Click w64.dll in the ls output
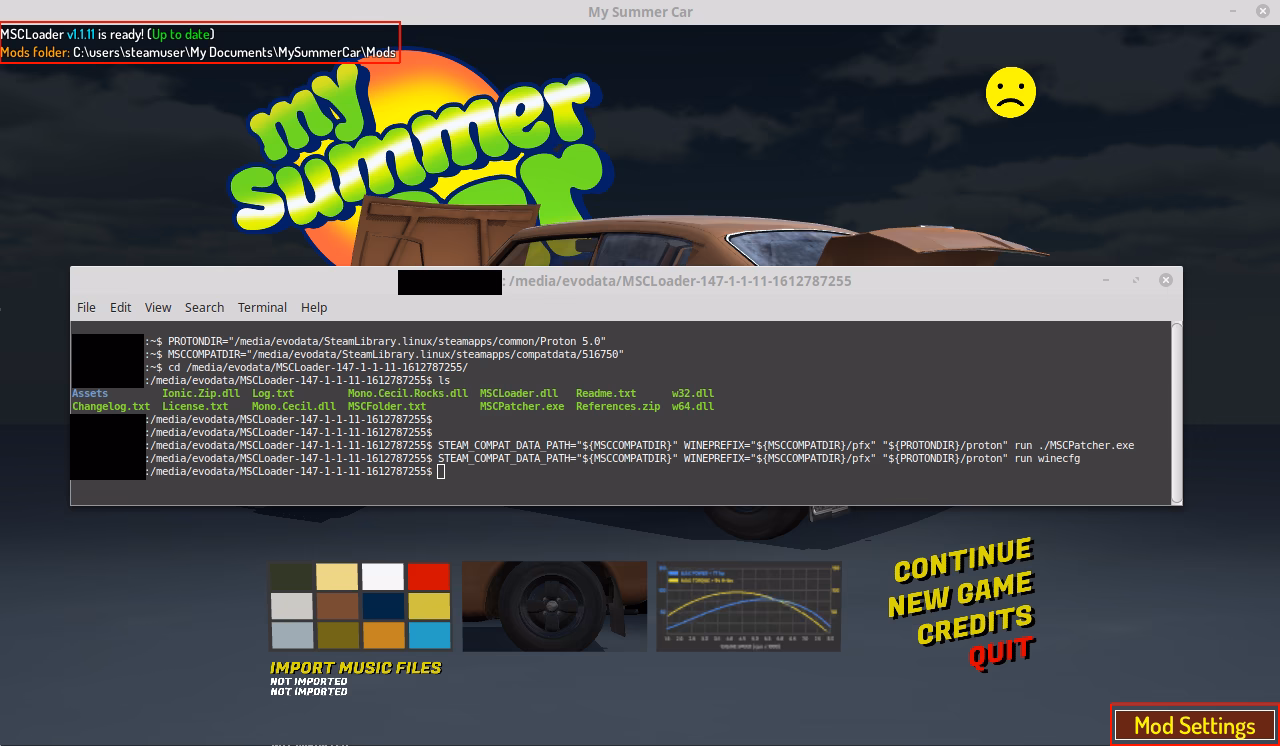The width and height of the screenshot is (1280, 746). (x=693, y=407)
